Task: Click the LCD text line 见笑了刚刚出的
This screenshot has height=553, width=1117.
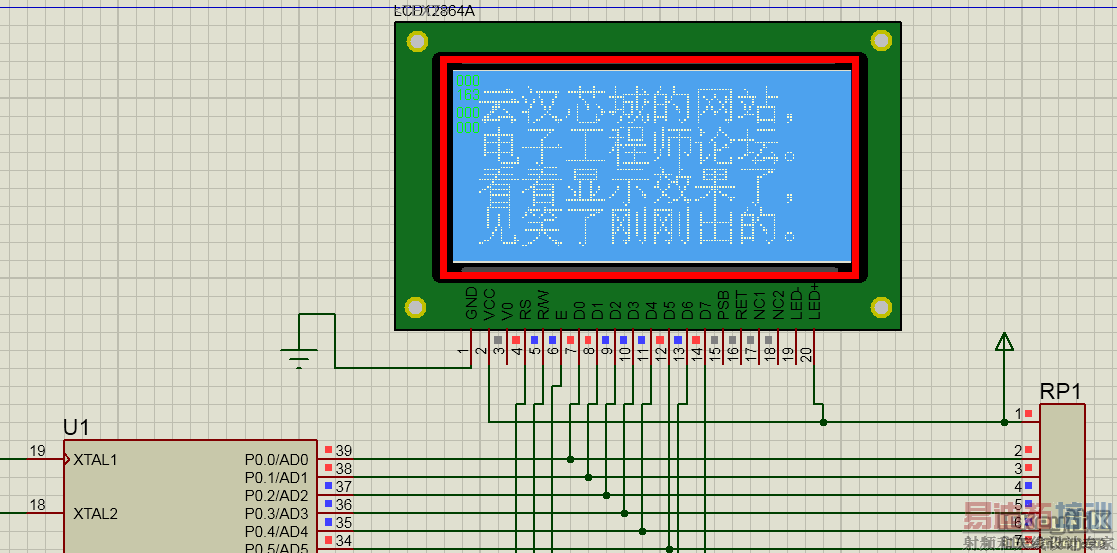Action: (637, 227)
